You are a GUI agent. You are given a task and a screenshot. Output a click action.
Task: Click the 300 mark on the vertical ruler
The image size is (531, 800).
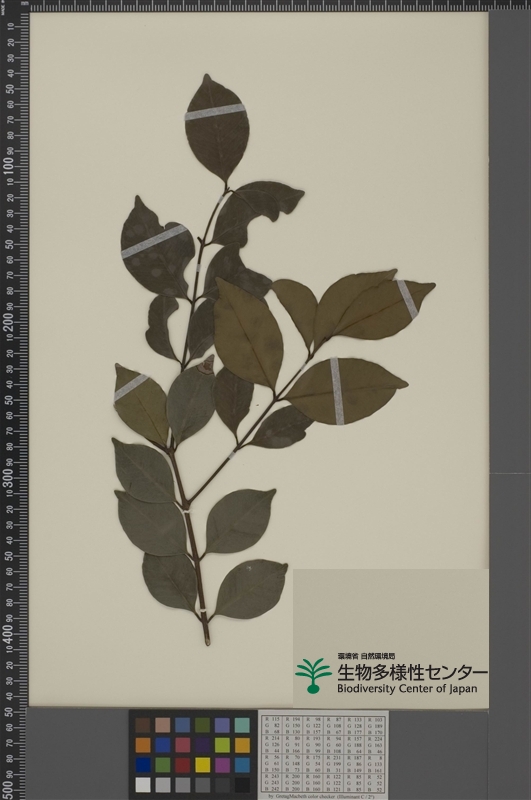pyautogui.click(x=9, y=476)
